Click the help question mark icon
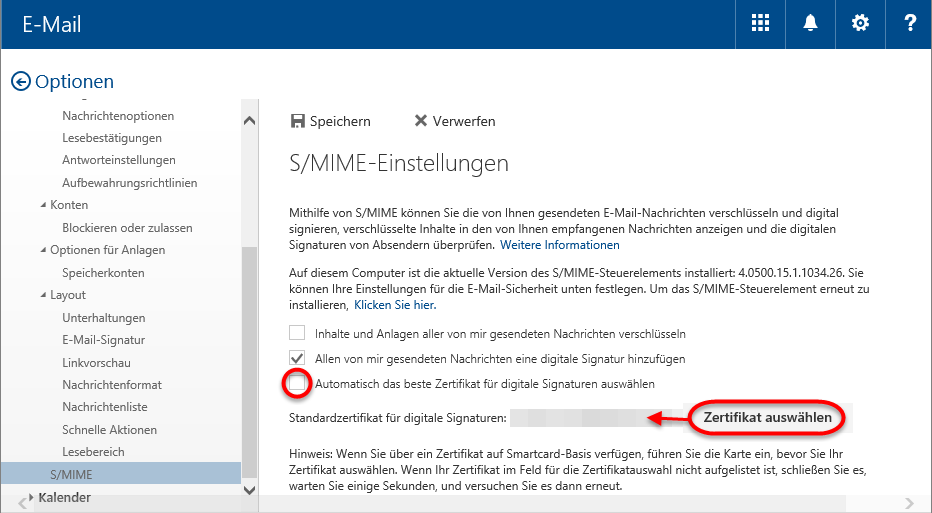Image resolution: width=932 pixels, height=513 pixels. pos(909,24)
